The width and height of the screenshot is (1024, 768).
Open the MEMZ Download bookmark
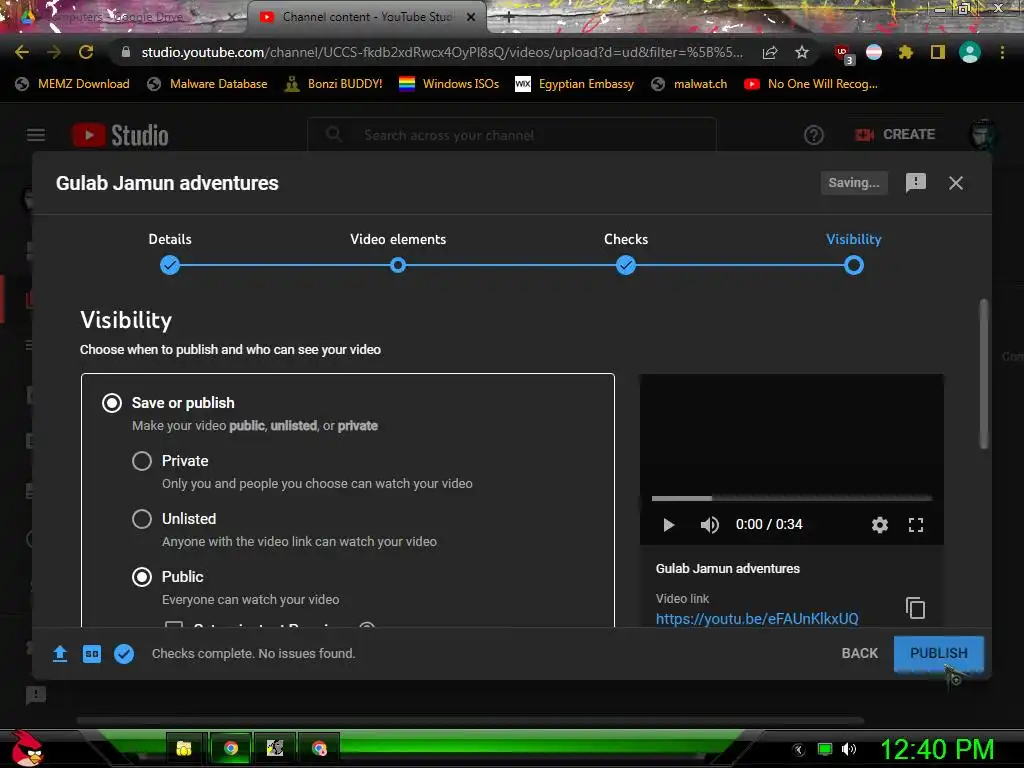[x=72, y=84]
